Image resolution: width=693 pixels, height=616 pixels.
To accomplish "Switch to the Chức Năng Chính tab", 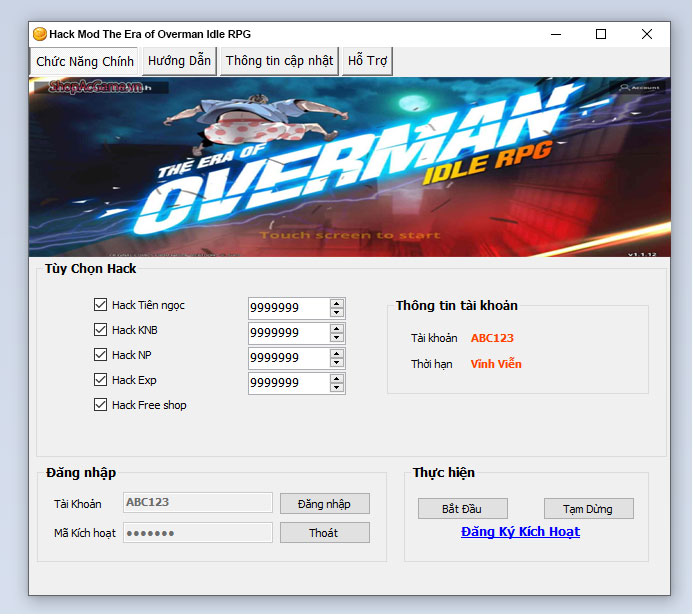I will (84, 61).
